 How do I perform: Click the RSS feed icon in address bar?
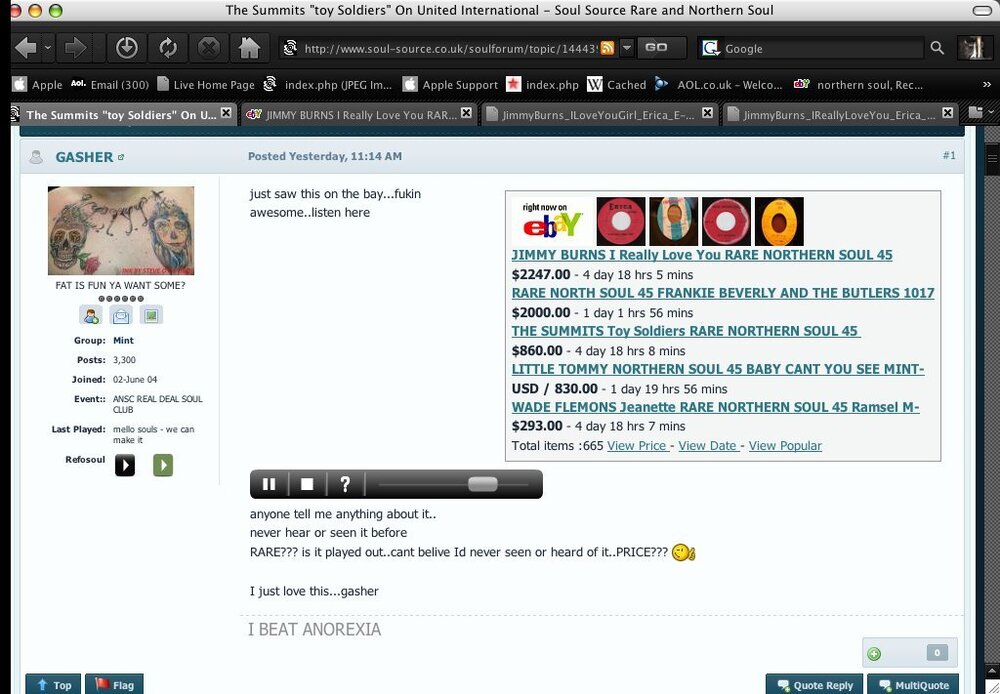tap(607, 48)
